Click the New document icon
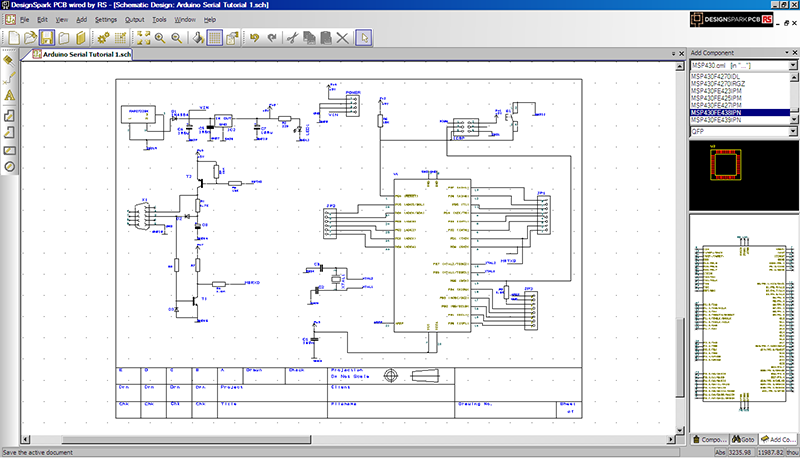 point(13,38)
